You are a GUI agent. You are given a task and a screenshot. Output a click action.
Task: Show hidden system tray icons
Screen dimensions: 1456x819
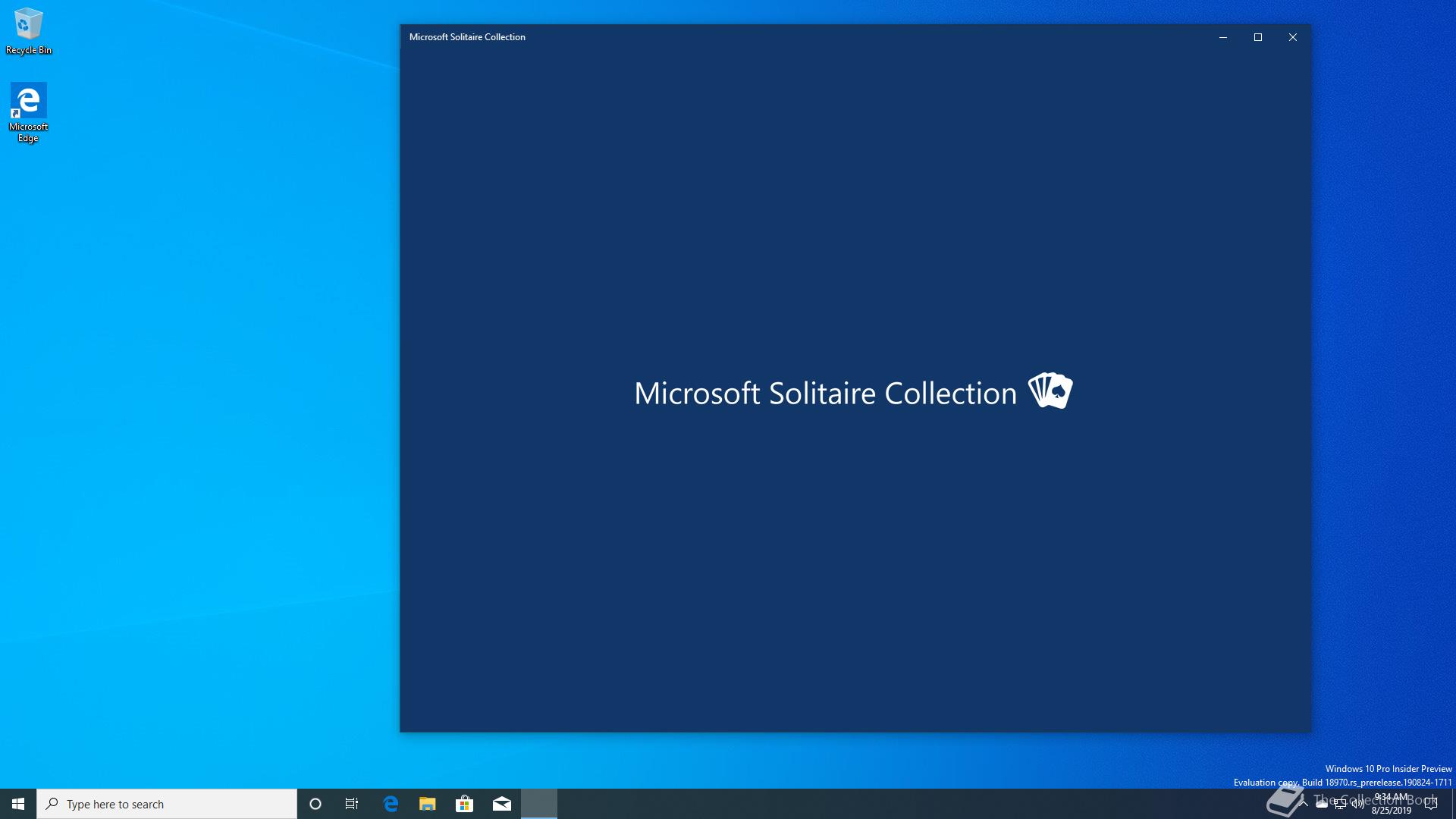click(1304, 804)
